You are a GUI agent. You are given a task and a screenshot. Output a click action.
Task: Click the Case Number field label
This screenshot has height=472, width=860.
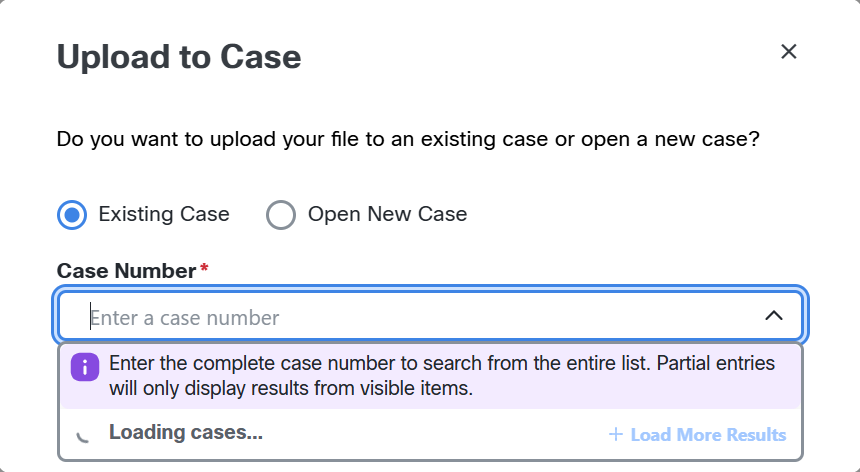pos(127,271)
